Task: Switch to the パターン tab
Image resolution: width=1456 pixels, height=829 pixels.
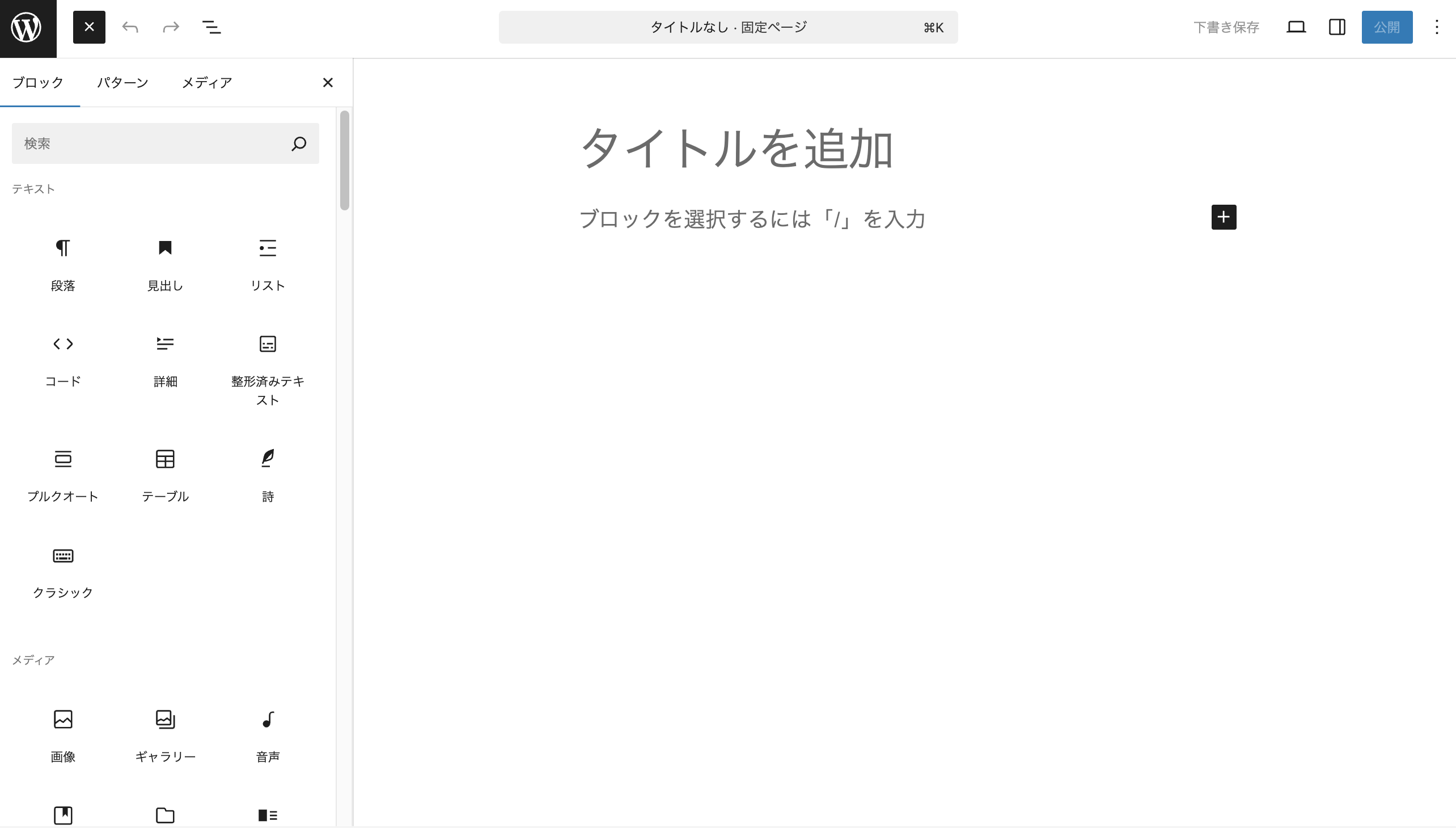Action: pyautogui.click(x=122, y=83)
